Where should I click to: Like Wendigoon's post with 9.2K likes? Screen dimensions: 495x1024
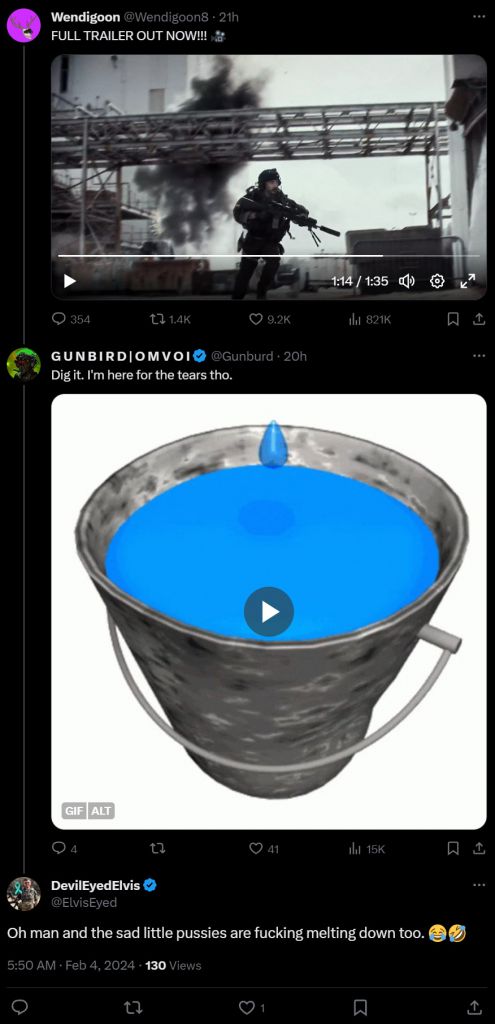tap(270, 319)
